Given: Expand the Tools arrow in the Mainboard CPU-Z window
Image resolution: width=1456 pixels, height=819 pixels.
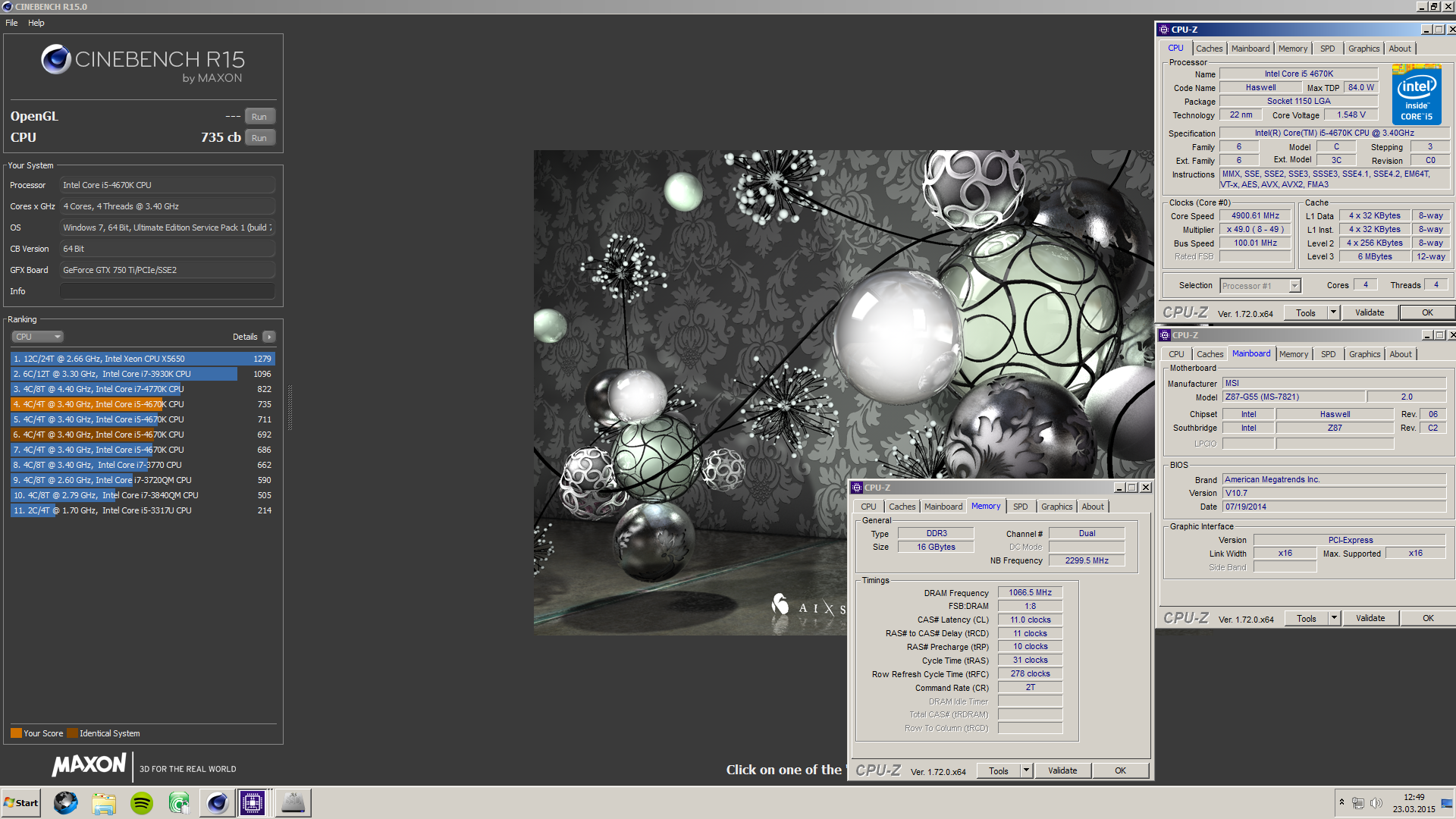Looking at the screenshot, I should [x=1334, y=618].
